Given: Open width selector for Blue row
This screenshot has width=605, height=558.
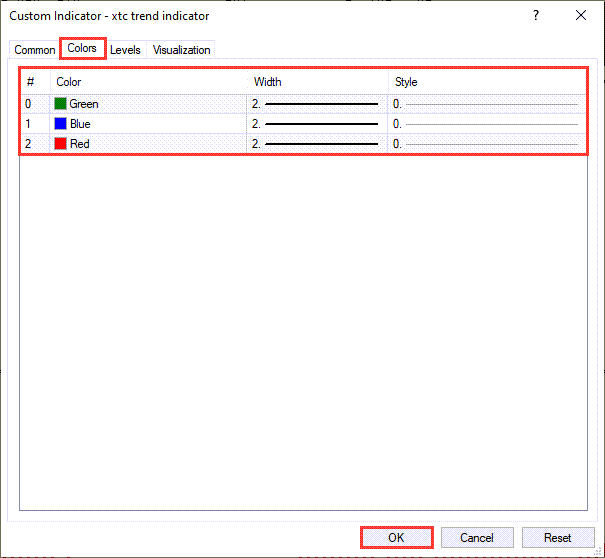Looking at the screenshot, I should [x=316, y=124].
